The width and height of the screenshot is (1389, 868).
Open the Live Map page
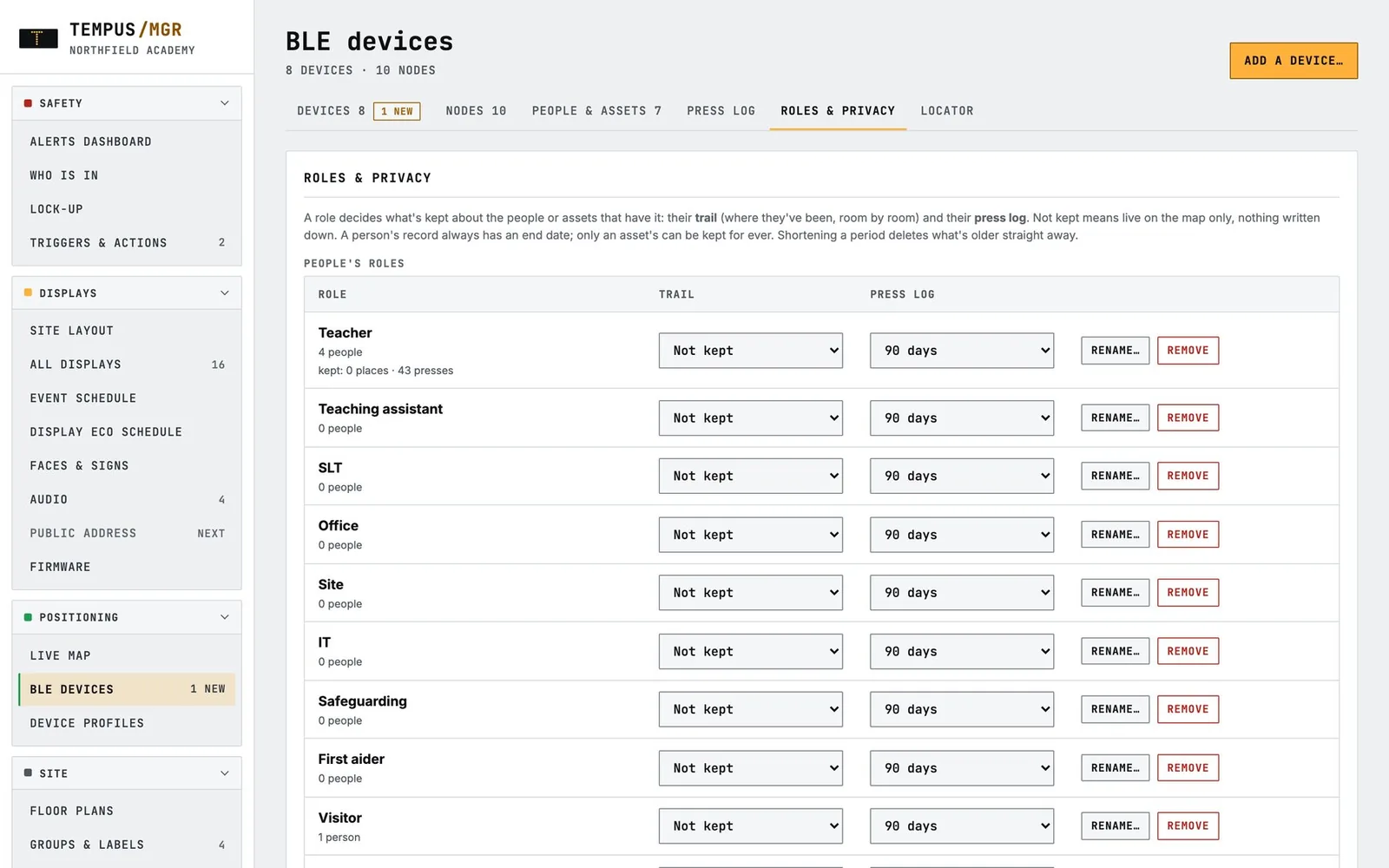[x=127, y=655]
